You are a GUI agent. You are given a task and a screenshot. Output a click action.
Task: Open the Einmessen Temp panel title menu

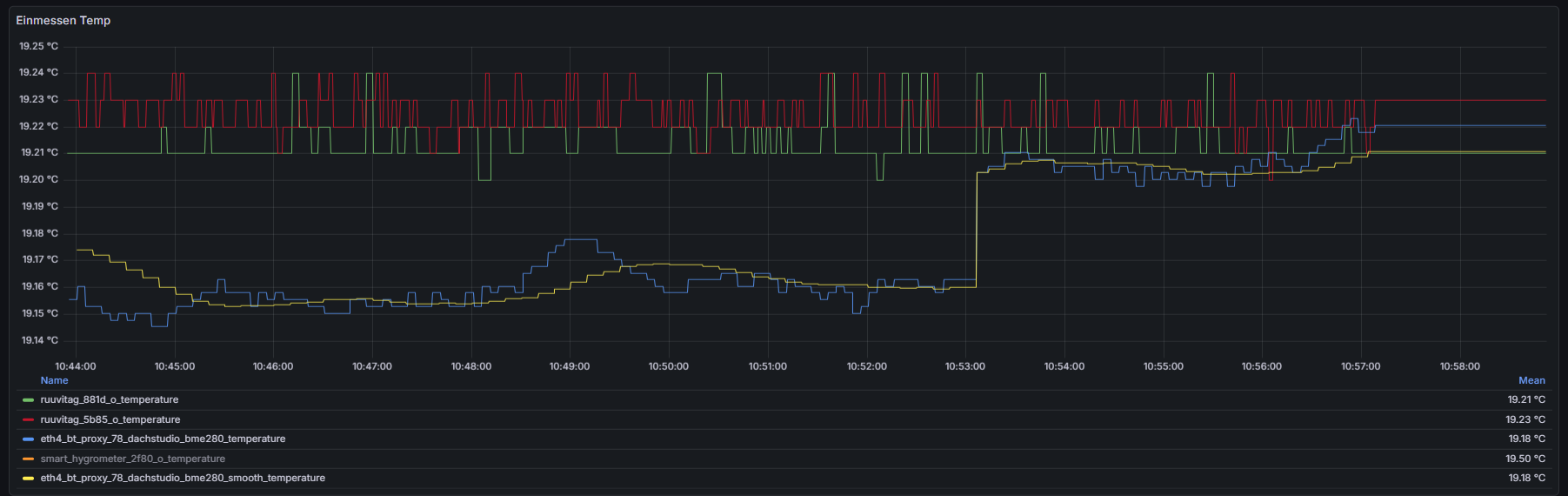[x=63, y=20]
